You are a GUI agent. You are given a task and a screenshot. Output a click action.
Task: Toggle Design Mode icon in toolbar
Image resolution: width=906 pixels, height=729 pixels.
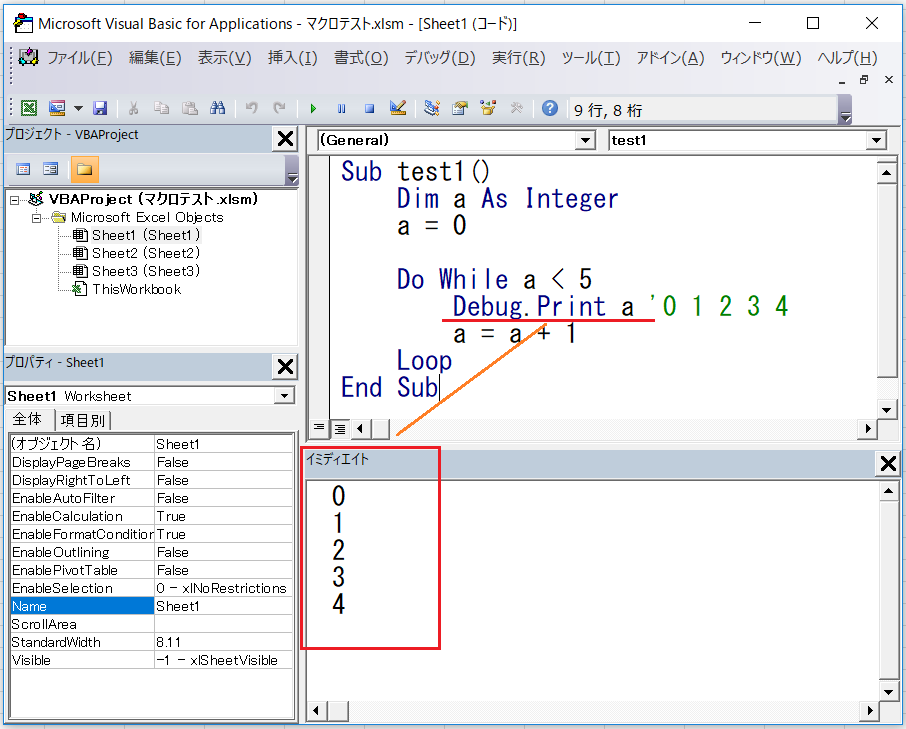[x=397, y=108]
